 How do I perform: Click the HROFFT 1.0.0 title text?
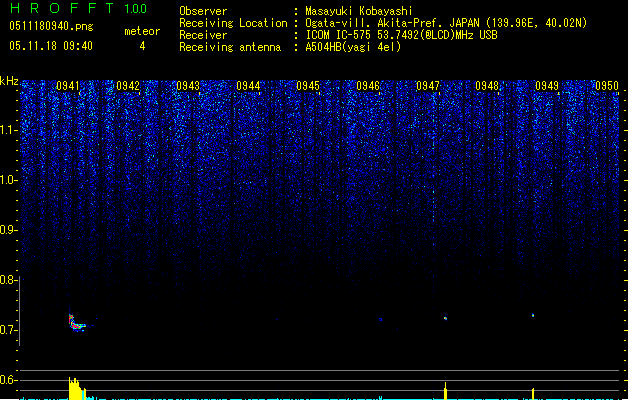coord(79,8)
